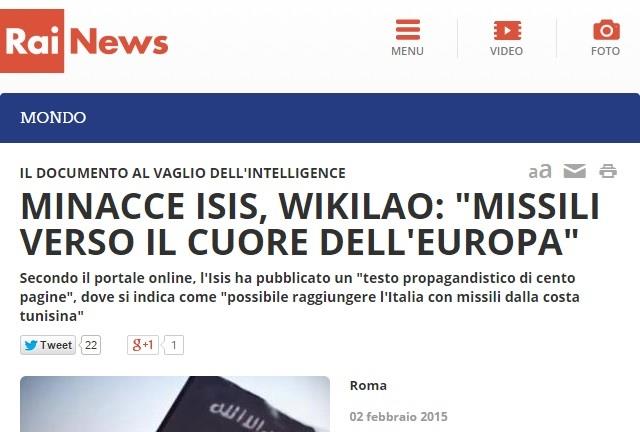The height and width of the screenshot is (432, 640).
Task: Click the date 02 febbraio 2015
Action: point(399,416)
